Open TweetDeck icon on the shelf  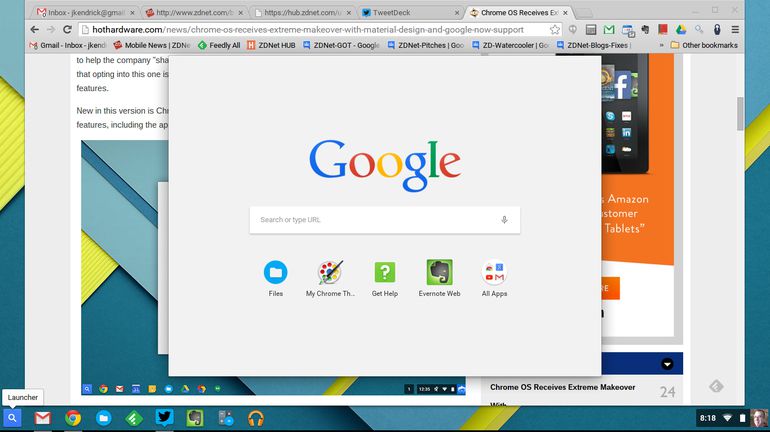165,418
